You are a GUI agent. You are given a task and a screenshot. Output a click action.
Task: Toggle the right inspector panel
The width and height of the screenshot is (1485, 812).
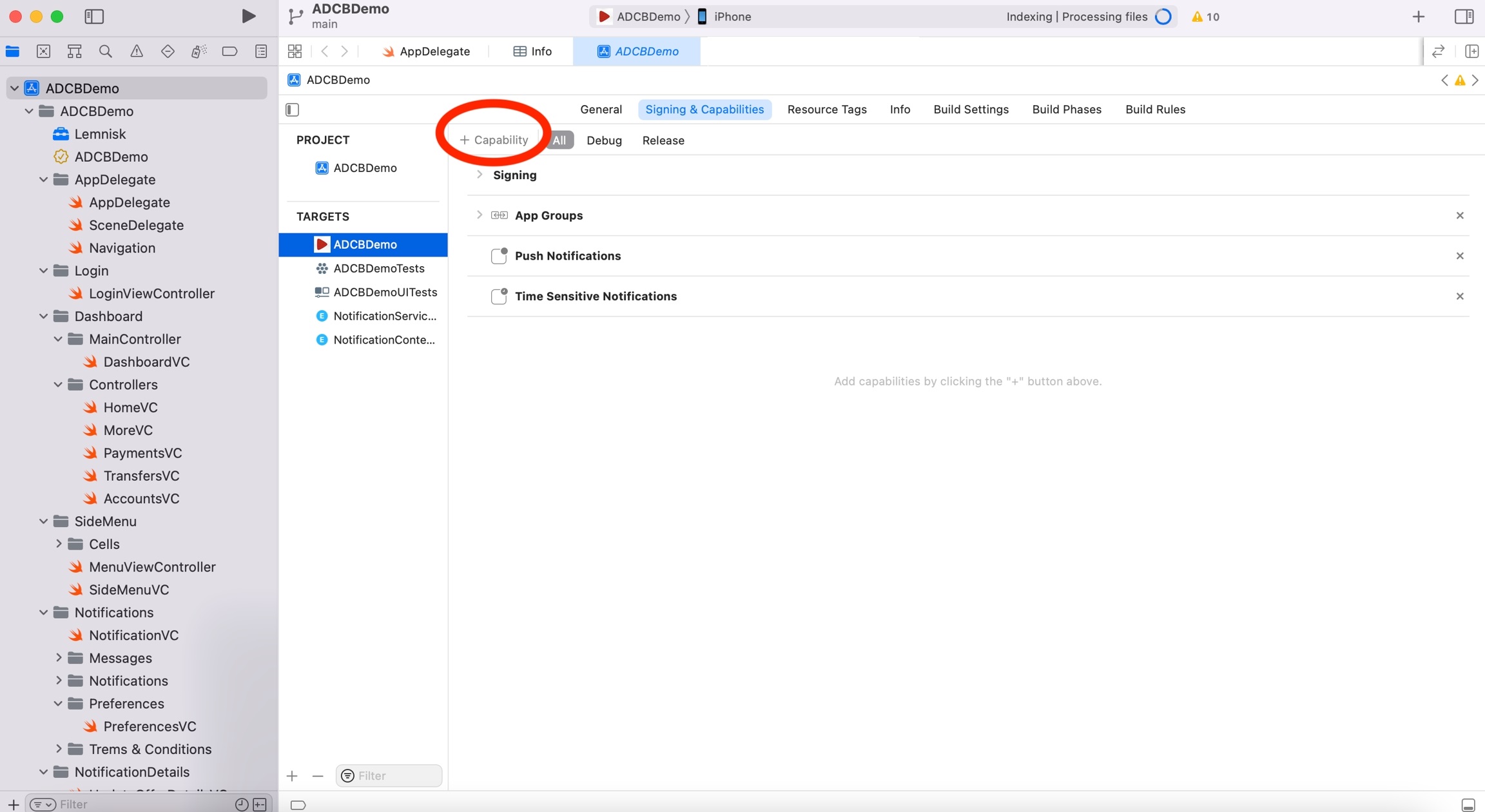(x=1464, y=16)
